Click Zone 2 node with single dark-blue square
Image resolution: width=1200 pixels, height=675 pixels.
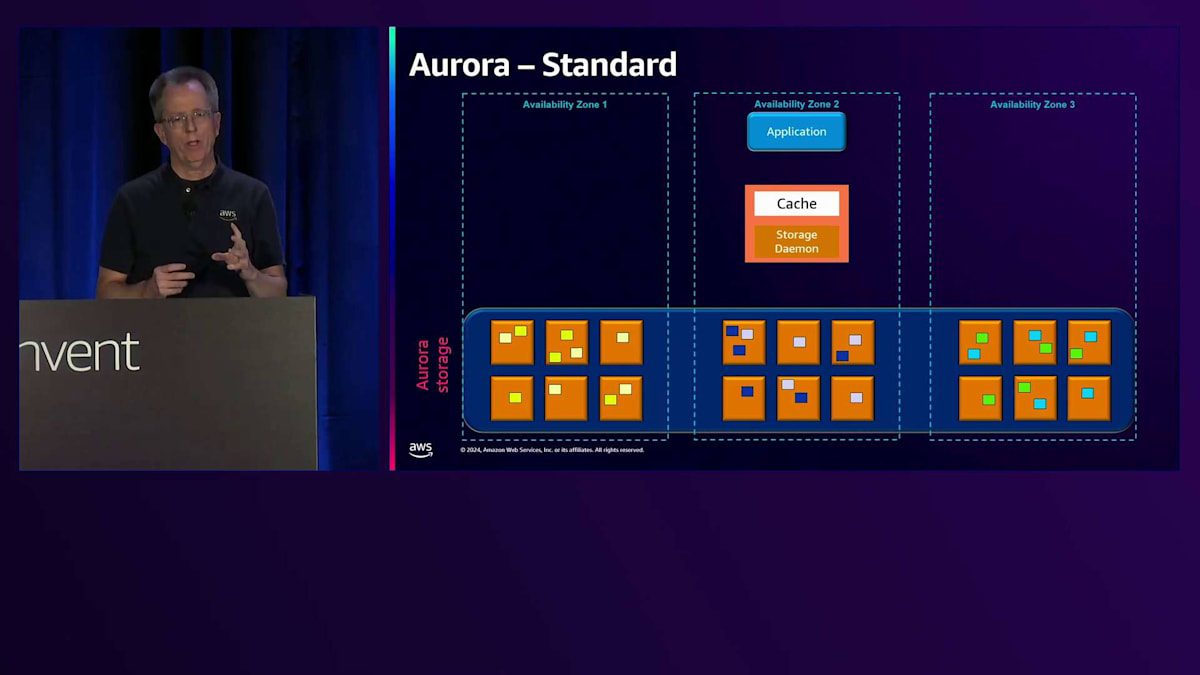[x=744, y=398]
